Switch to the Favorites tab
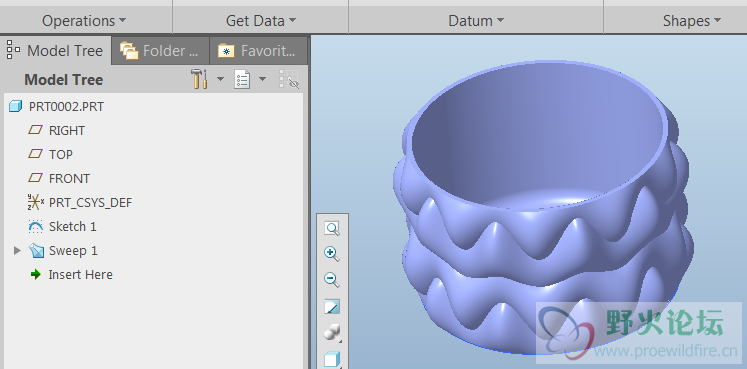This screenshot has width=747, height=369. tap(258, 50)
